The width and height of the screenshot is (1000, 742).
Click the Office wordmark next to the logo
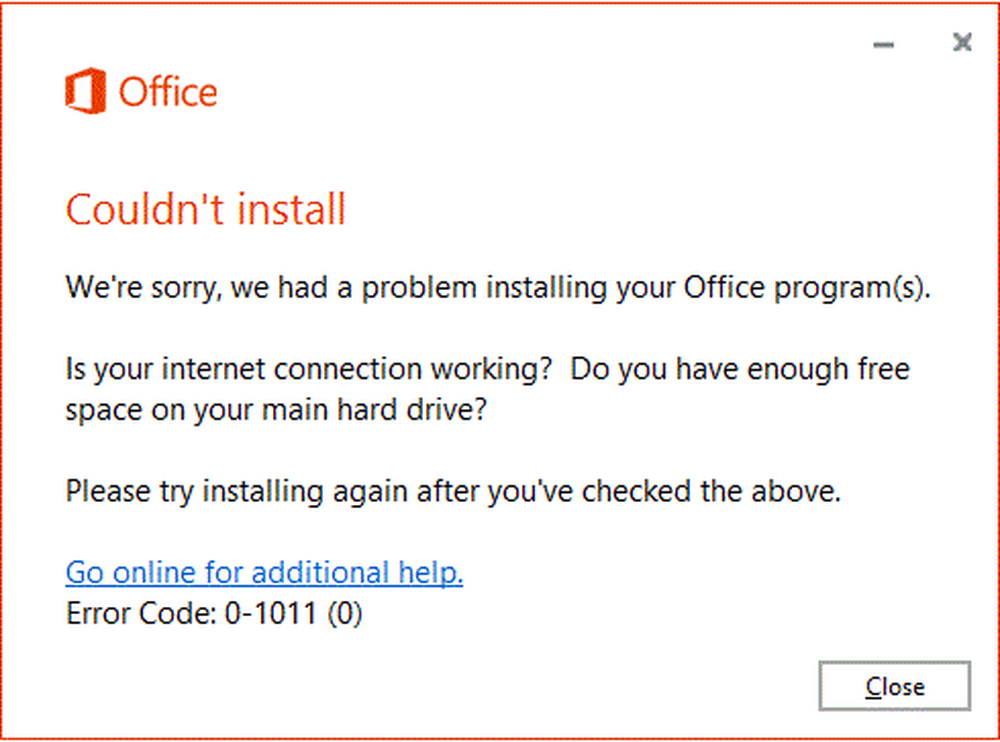[167, 91]
